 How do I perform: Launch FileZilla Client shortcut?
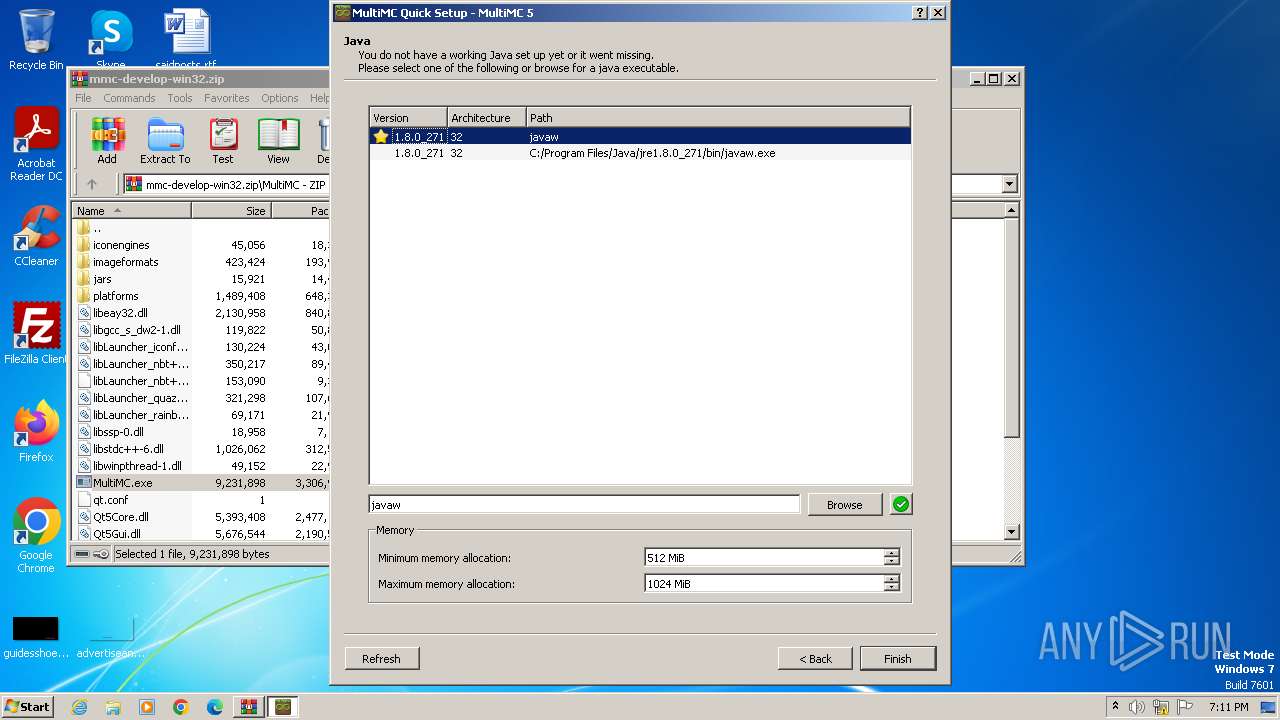click(x=36, y=334)
